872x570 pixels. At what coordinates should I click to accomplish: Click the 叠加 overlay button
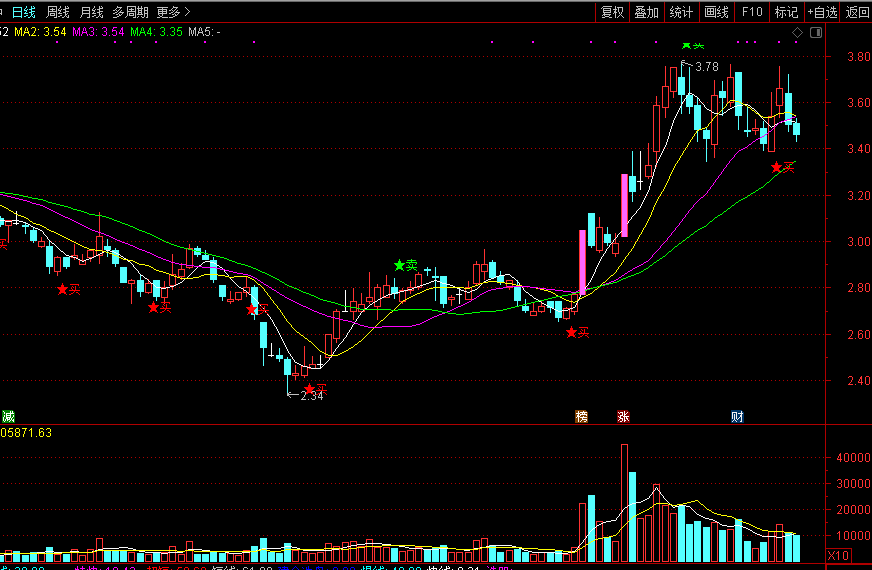click(647, 12)
